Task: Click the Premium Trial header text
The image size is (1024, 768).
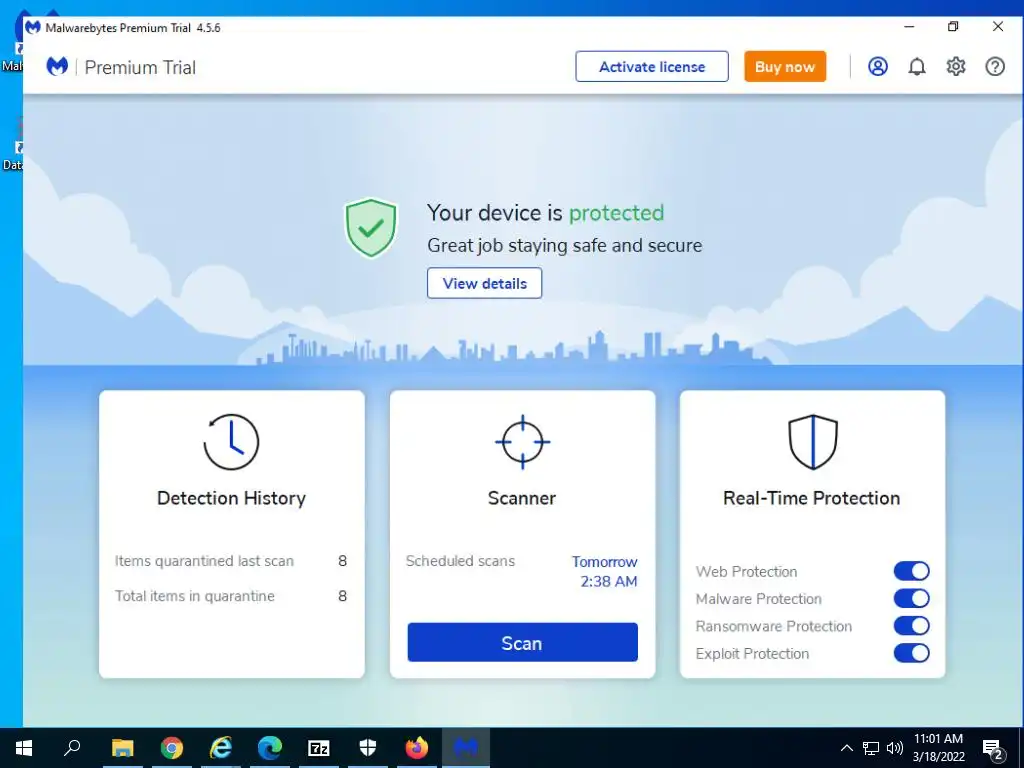Action: pos(140,67)
